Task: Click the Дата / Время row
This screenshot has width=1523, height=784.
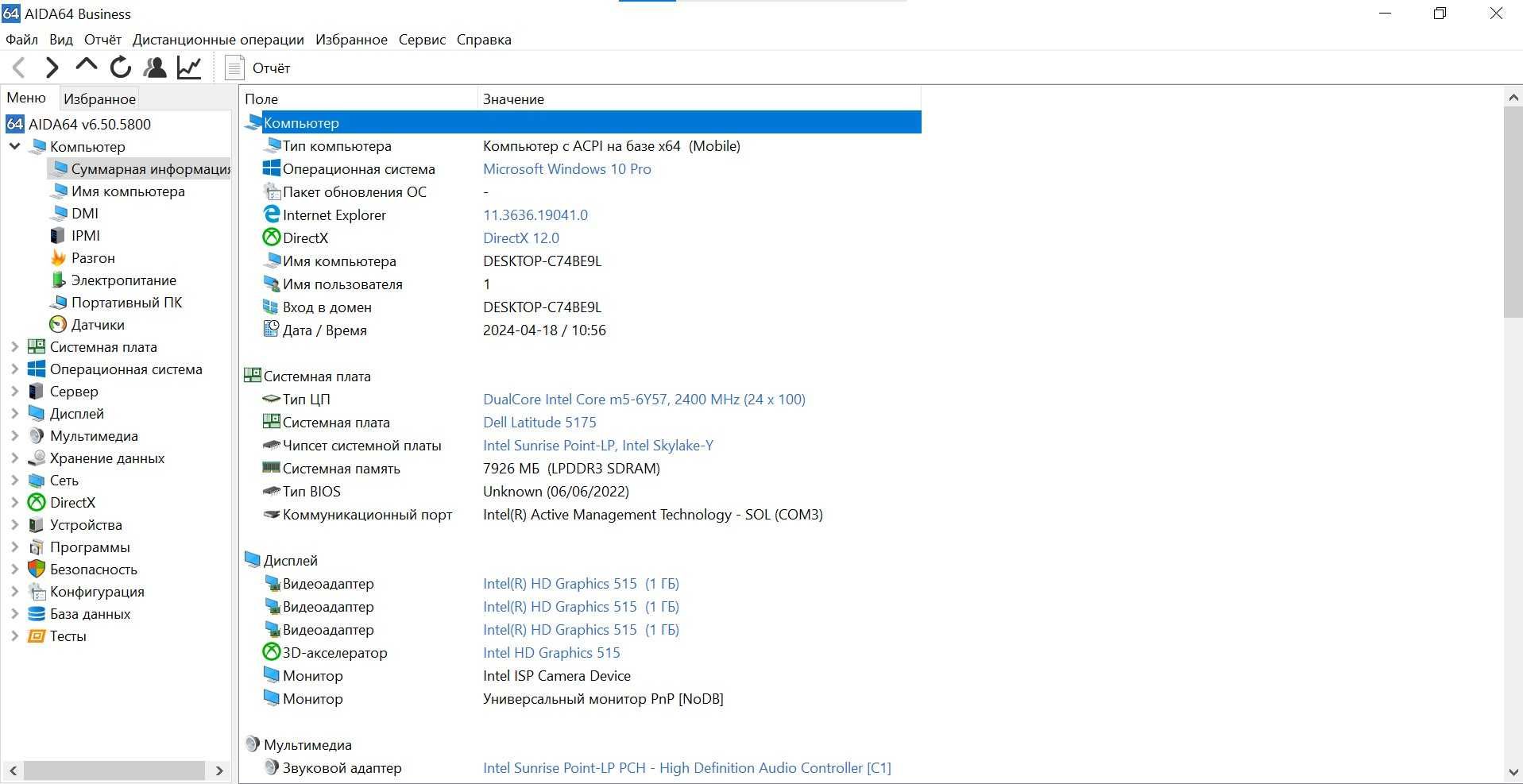Action: tap(582, 330)
